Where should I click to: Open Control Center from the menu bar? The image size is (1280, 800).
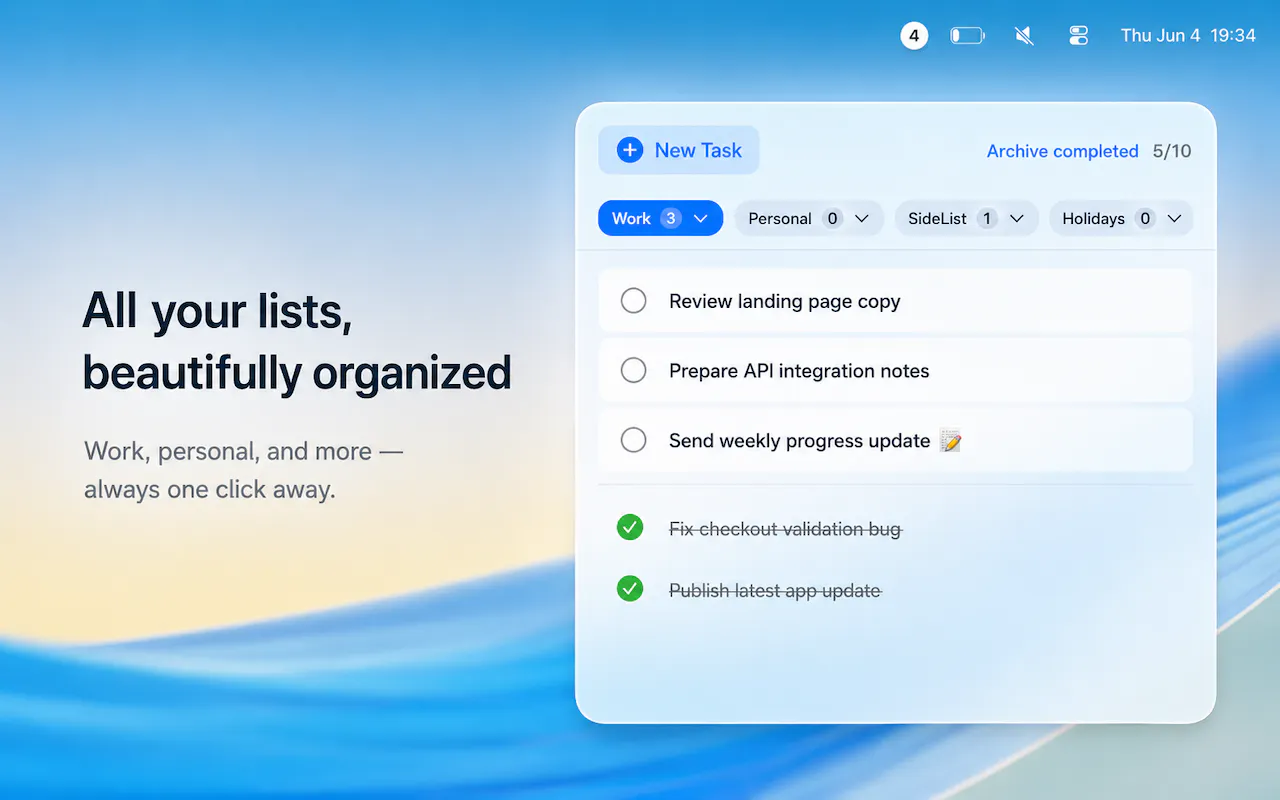pyautogui.click(x=1078, y=36)
